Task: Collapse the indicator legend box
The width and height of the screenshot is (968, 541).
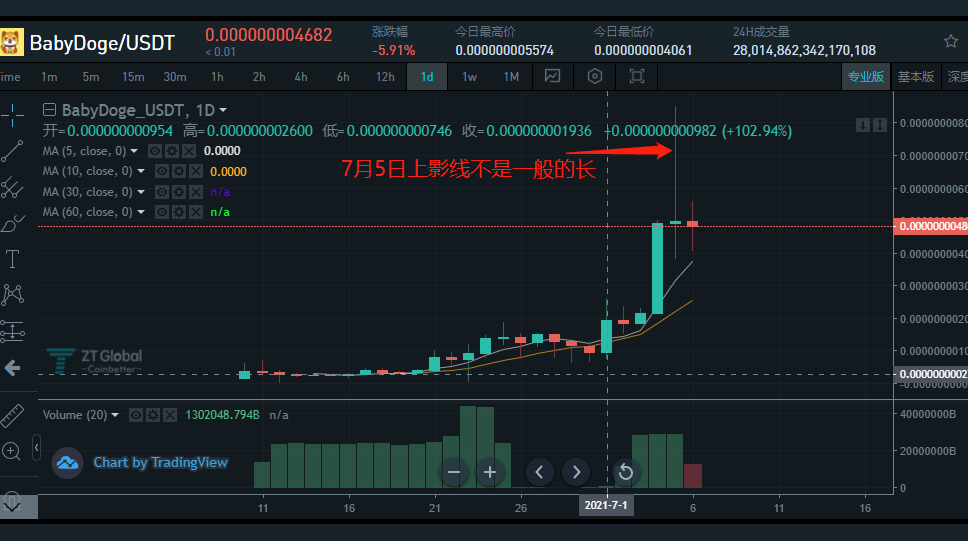Action: pos(49,110)
